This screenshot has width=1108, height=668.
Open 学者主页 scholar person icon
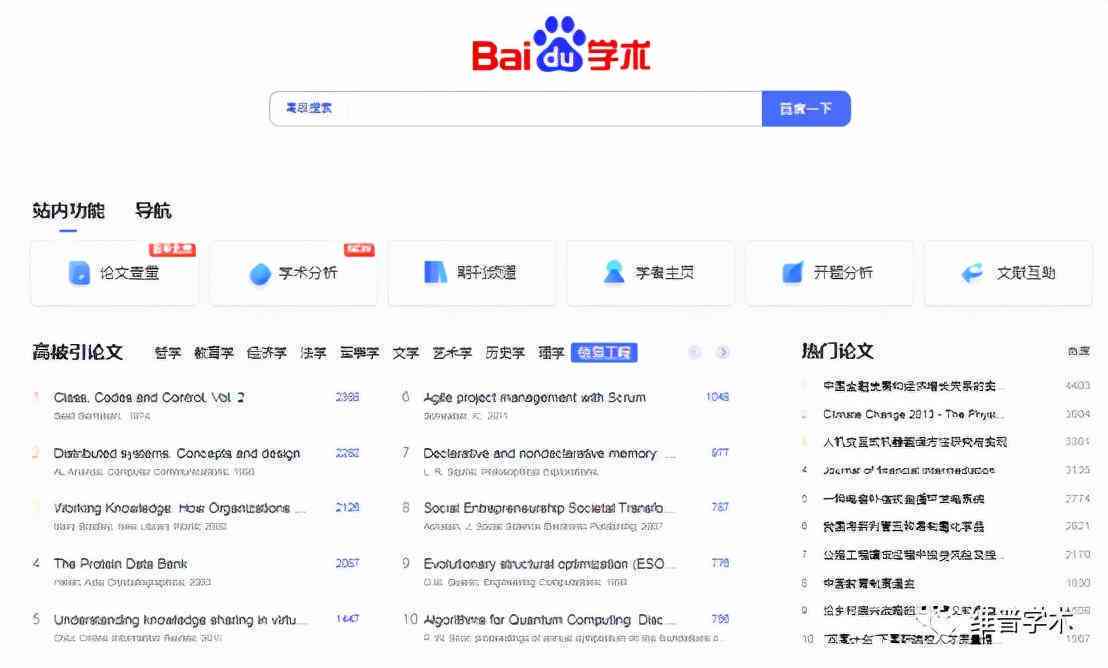613,272
